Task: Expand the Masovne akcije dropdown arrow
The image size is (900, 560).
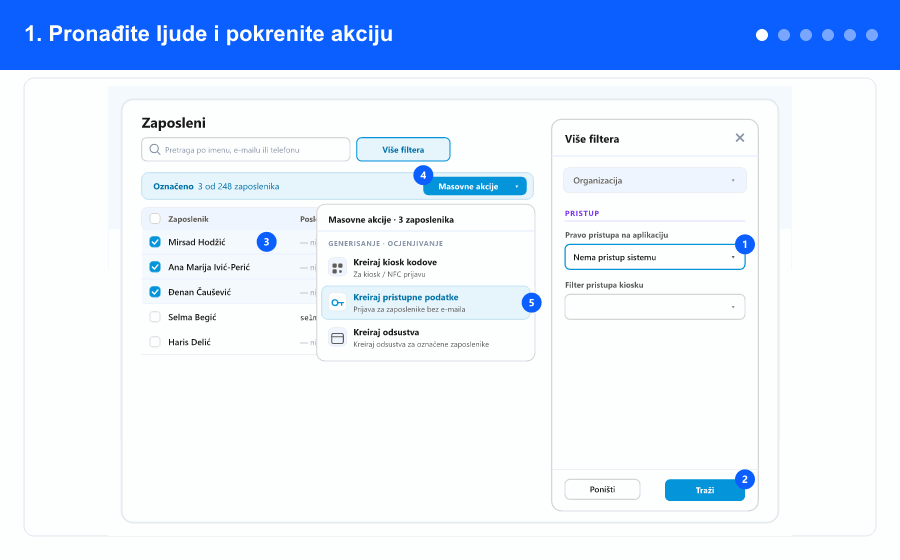Action: (x=517, y=186)
